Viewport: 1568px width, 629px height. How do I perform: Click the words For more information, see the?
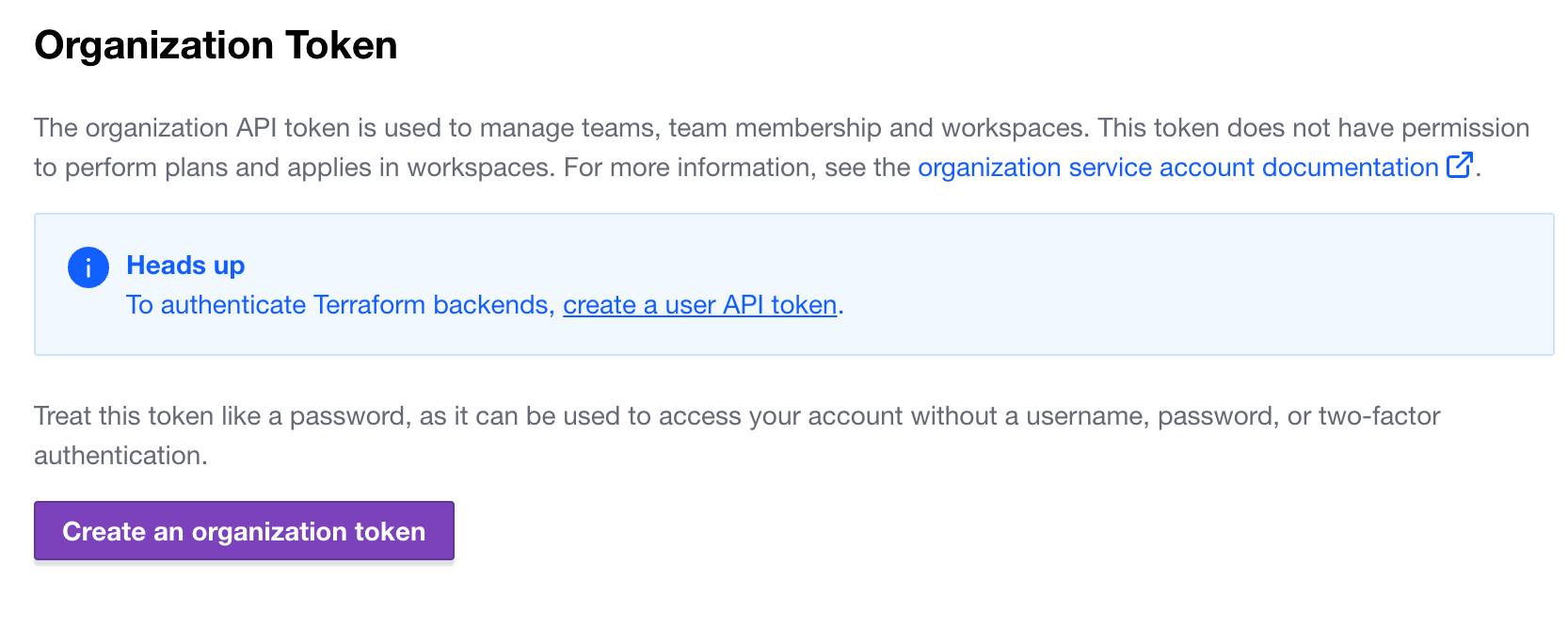(x=737, y=168)
